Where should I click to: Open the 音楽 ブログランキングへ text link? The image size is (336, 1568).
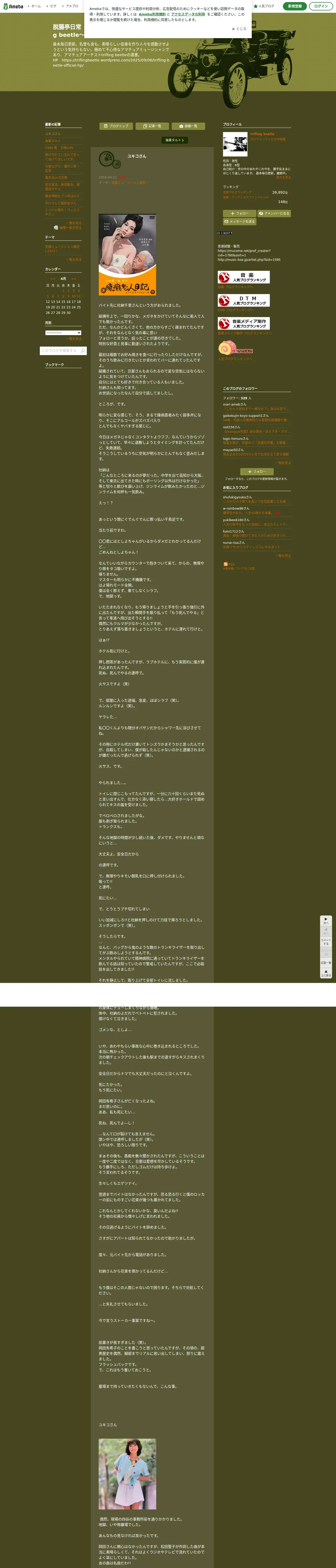pos(235,287)
